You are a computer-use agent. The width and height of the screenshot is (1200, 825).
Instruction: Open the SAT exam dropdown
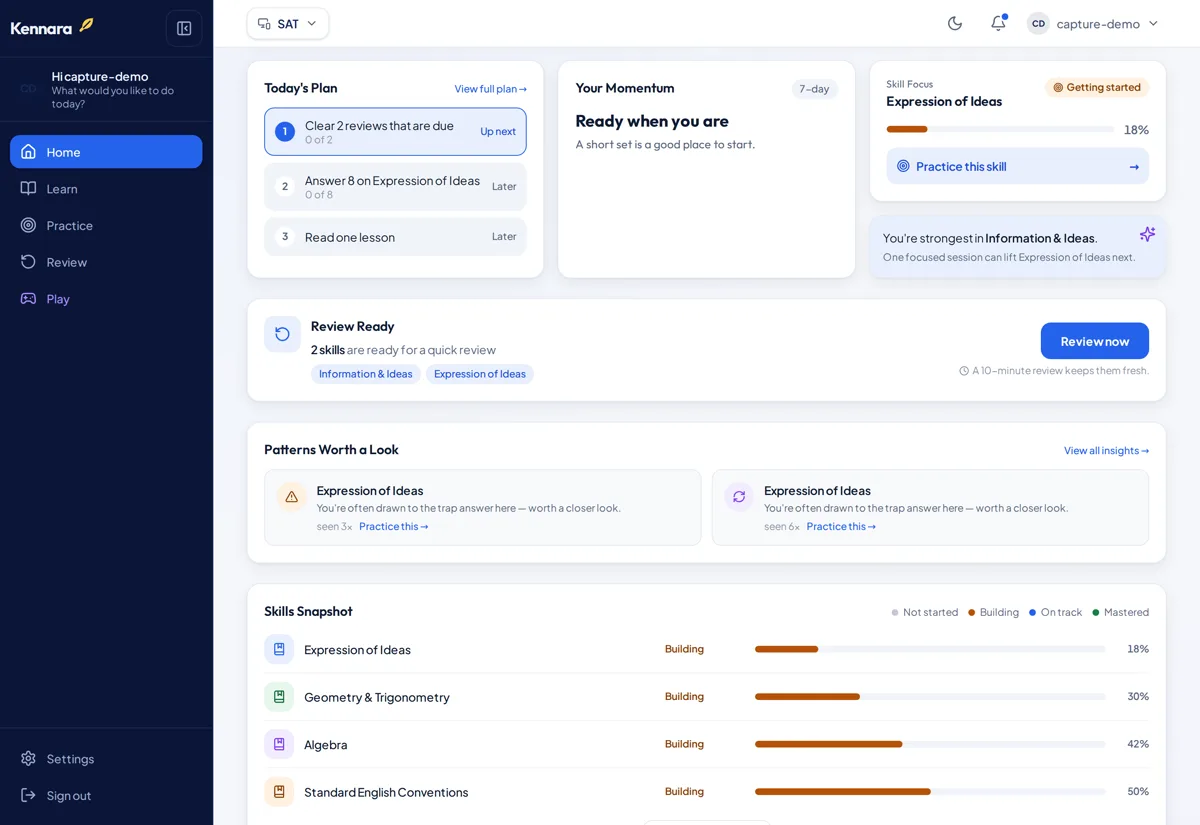tap(288, 24)
